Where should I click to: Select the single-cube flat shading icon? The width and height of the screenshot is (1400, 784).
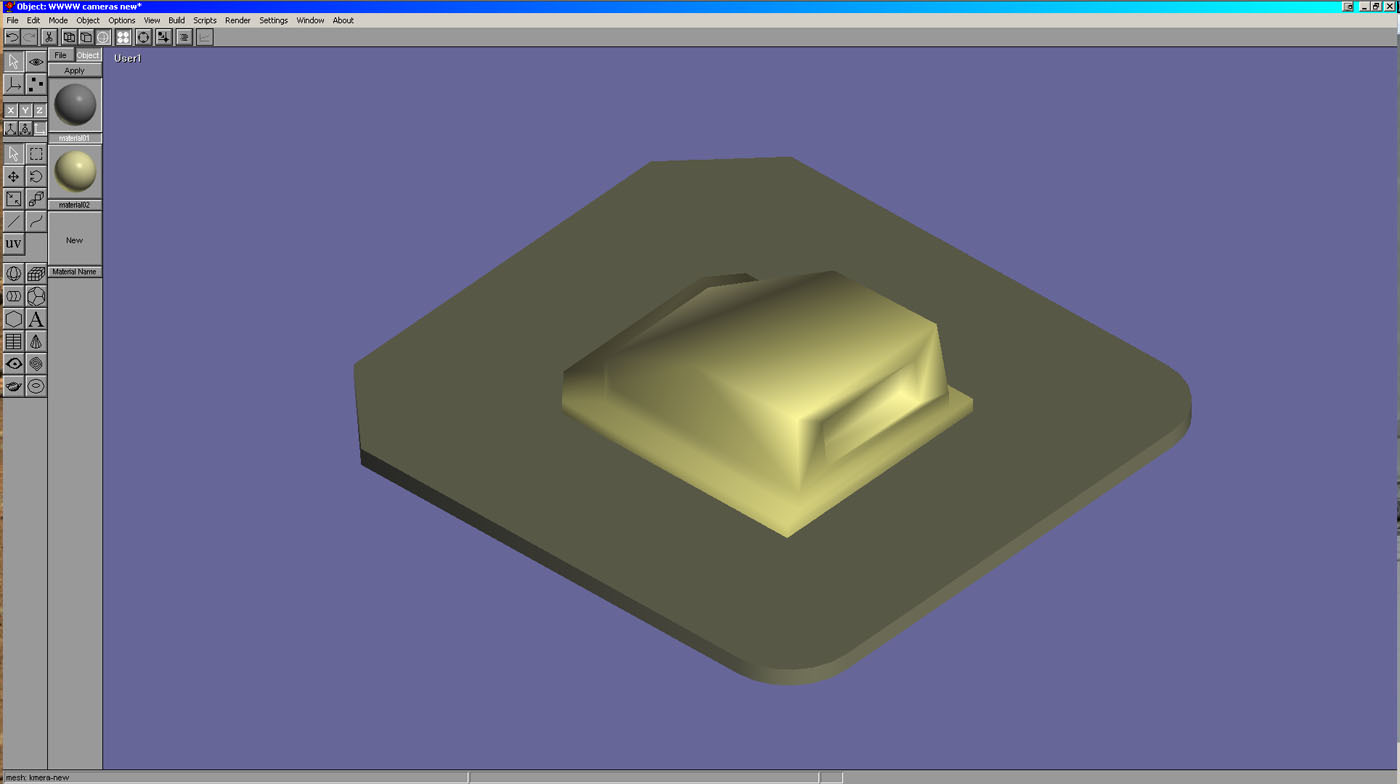click(x=86, y=37)
